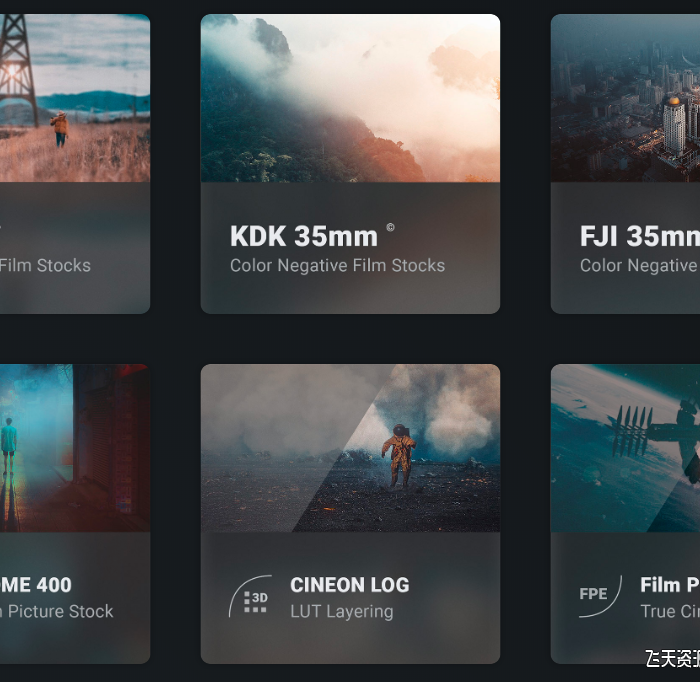Select the FJI 35mm title
The width and height of the screenshot is (700, 682).
(640, 236)
